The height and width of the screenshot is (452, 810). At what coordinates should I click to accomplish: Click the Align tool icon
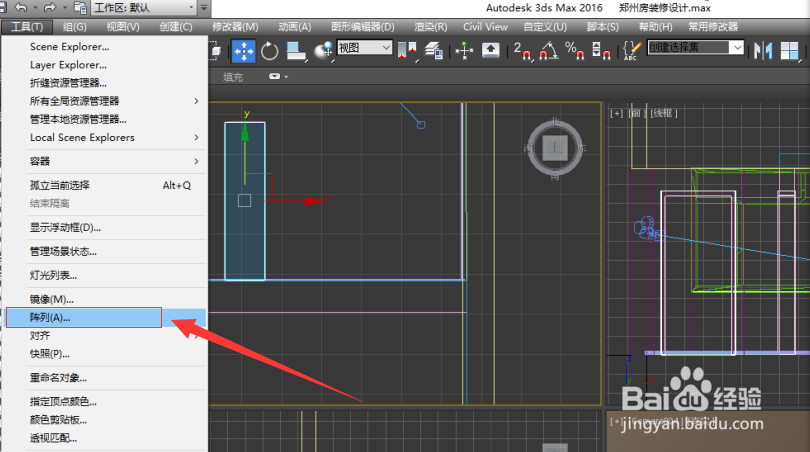pos(789,51)
